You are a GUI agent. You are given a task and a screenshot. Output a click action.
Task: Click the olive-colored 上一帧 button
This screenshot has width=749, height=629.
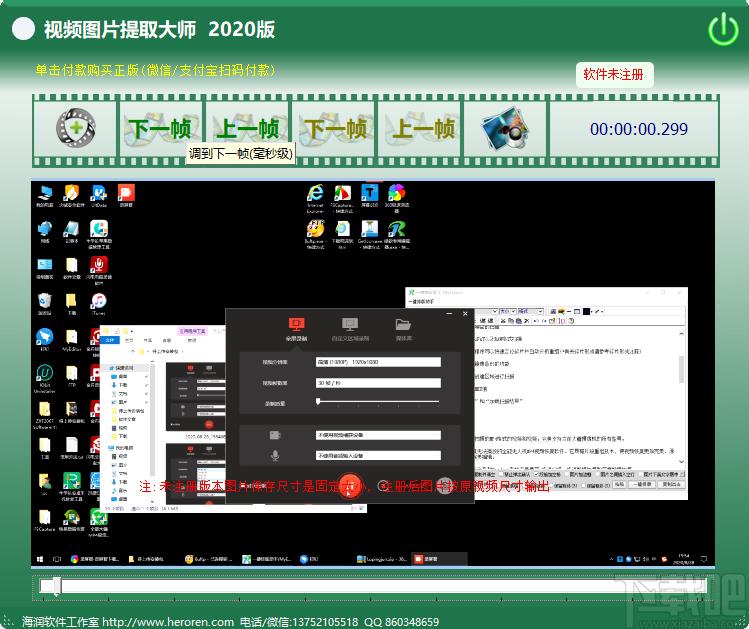pyautogui.click(x=421, y=129)
